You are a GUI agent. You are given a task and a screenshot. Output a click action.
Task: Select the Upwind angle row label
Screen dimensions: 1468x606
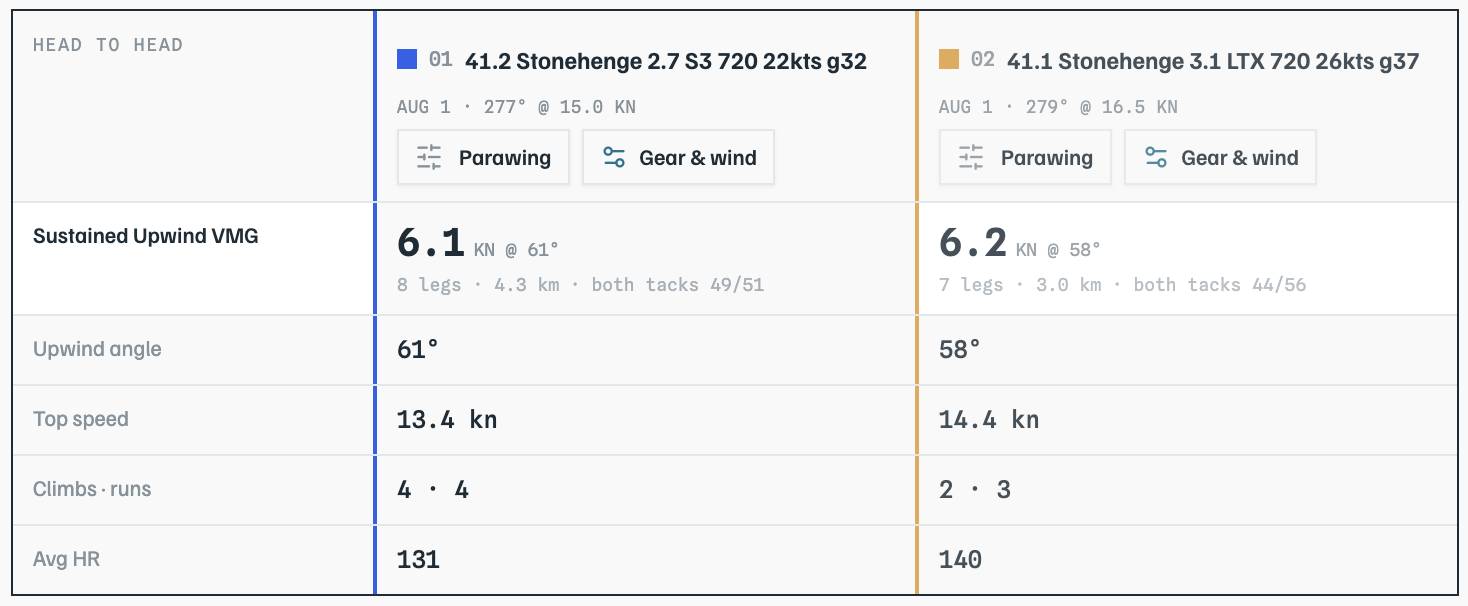tap(97, 350)
